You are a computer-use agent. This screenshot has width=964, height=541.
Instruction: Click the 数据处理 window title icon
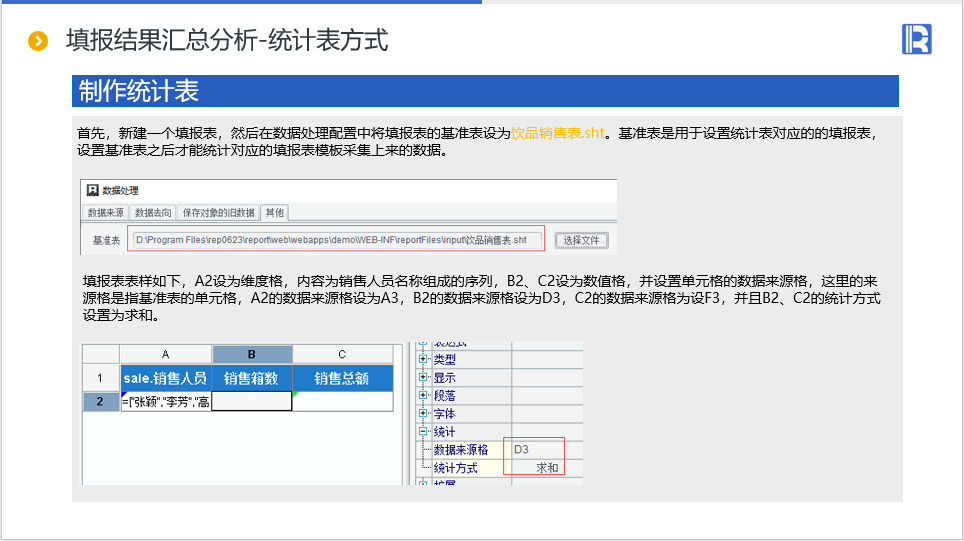(x=93, y=190)
